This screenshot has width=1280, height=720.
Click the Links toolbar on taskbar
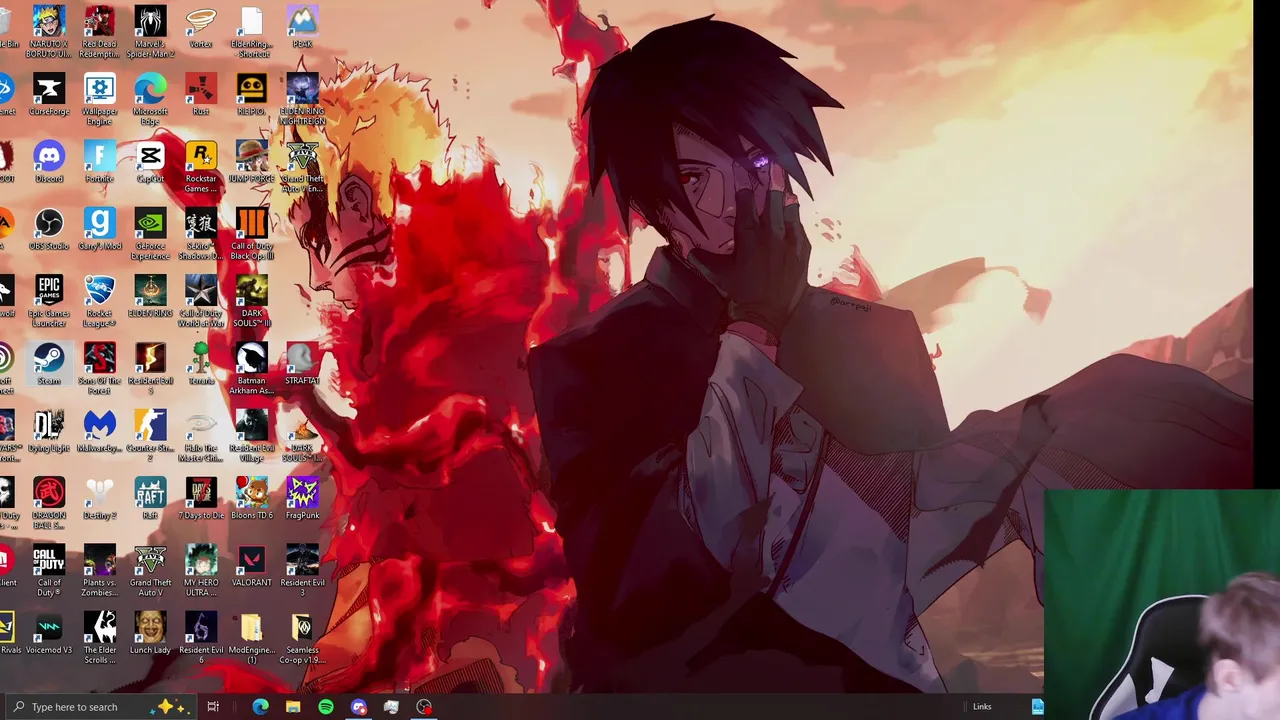[x=982, y=707]
